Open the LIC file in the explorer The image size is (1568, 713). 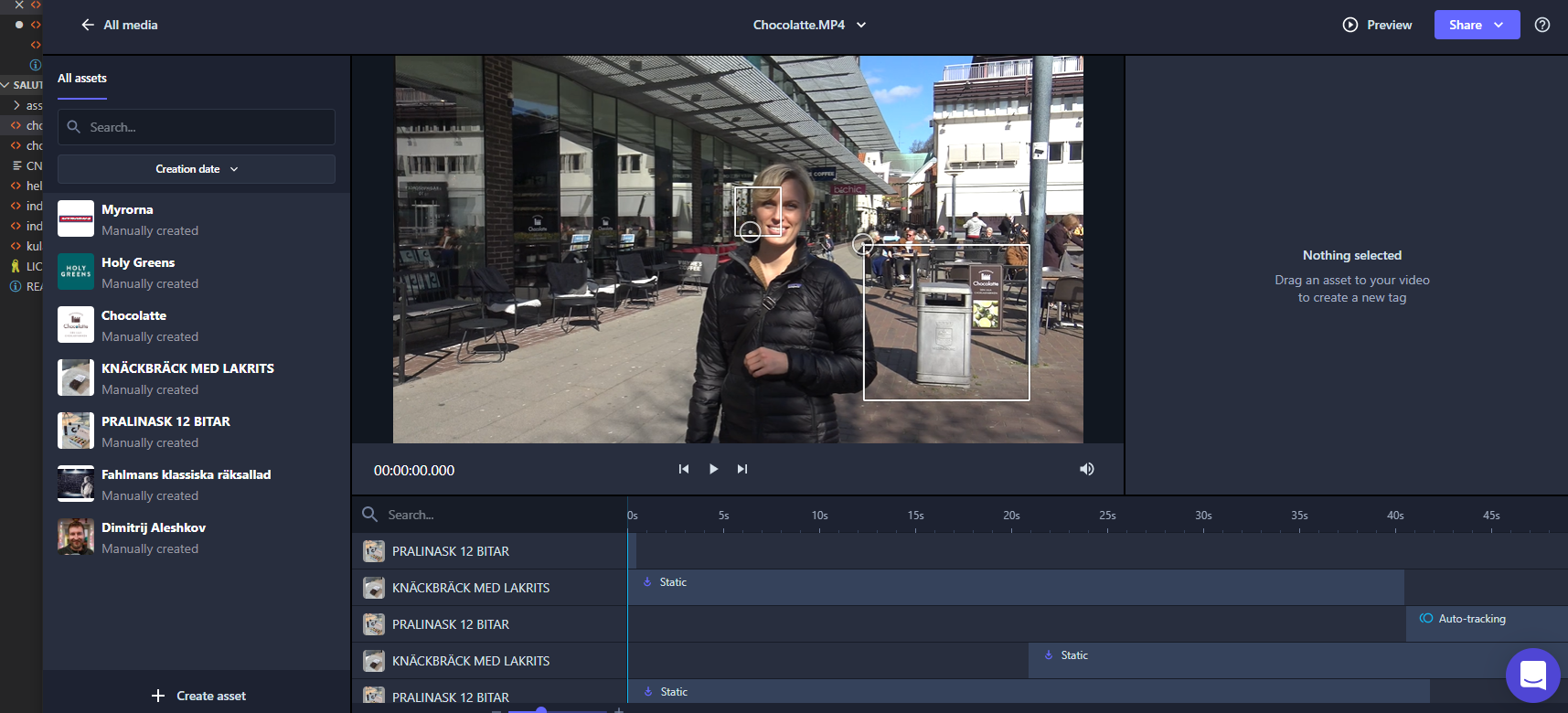pyautogui.click(x=26, y=266)
